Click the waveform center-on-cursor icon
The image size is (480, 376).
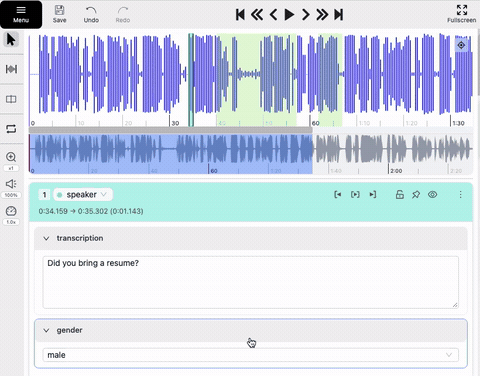pyautogui.click(x=461, y=45)
